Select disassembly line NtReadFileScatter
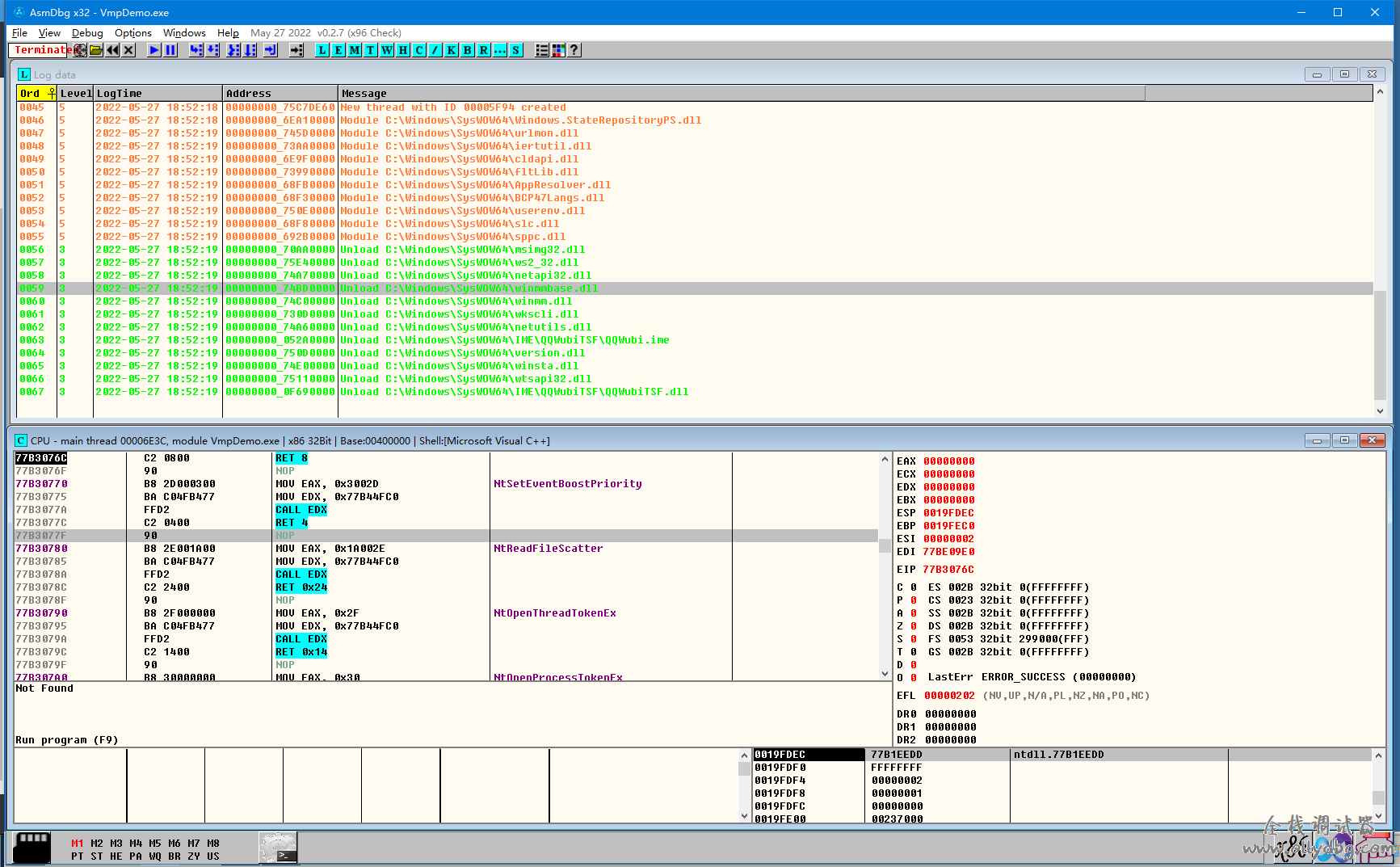The width and height of the screenshot is (1400, 867). (447, 549)
